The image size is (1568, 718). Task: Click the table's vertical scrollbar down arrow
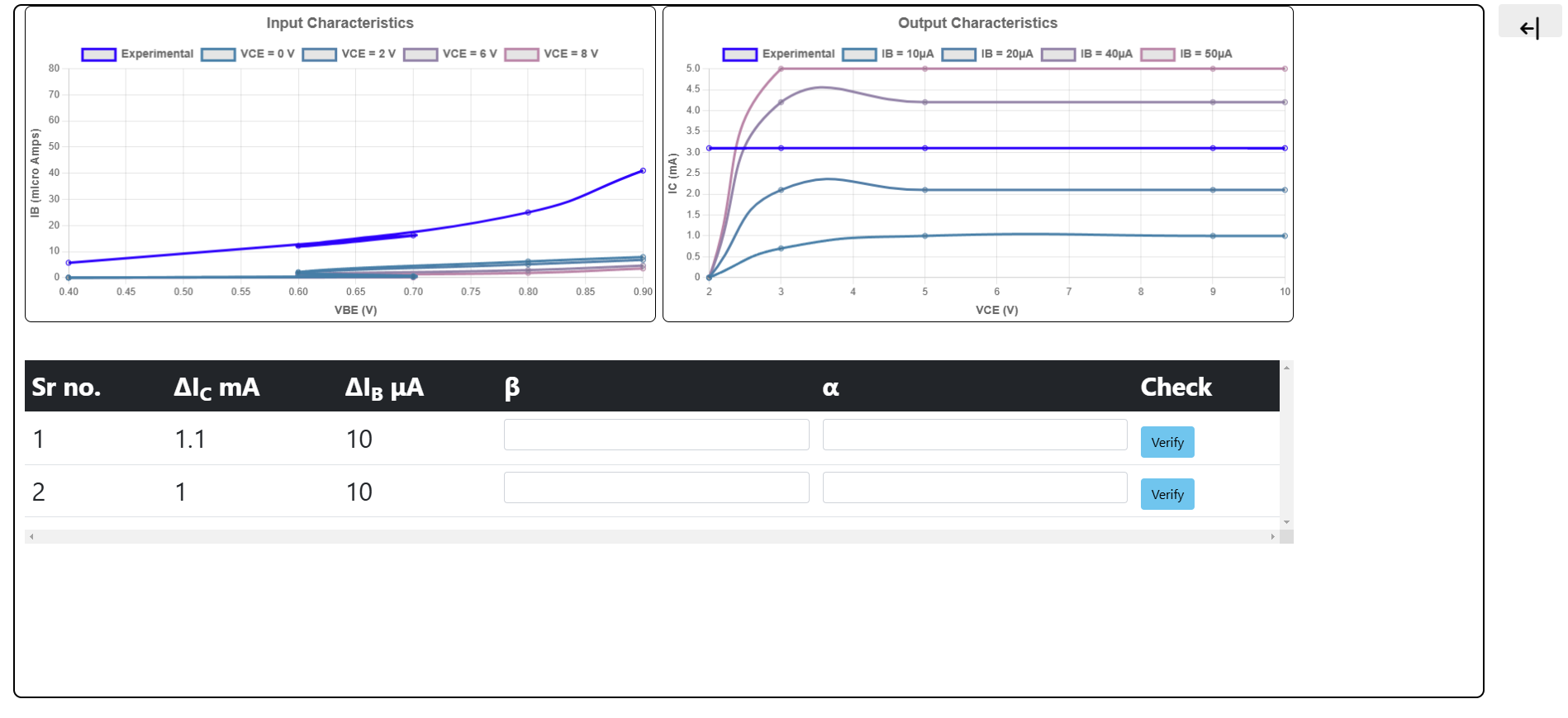[x=1286, y=522]
